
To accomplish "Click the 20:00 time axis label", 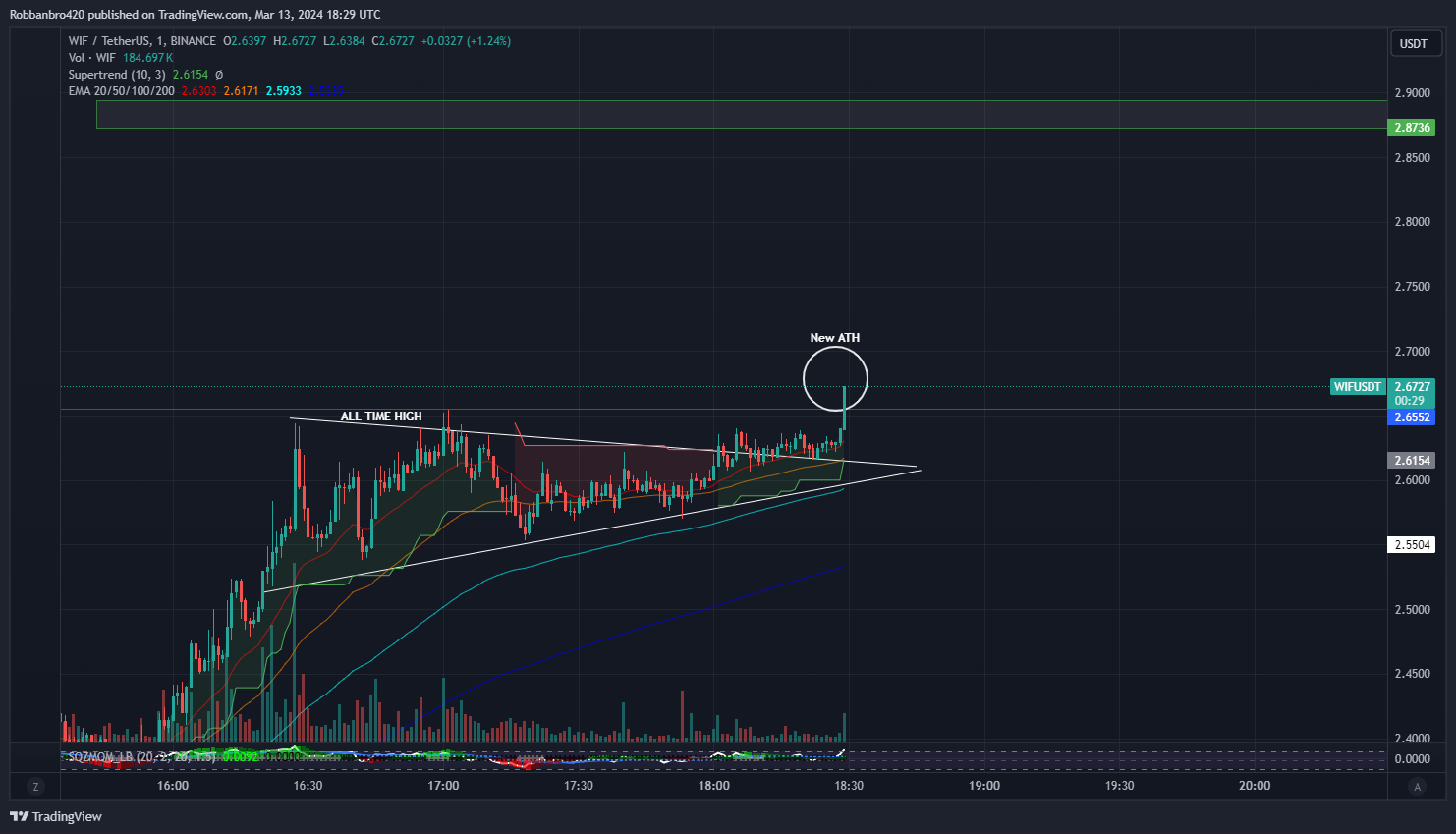I will pos(1255,786).
